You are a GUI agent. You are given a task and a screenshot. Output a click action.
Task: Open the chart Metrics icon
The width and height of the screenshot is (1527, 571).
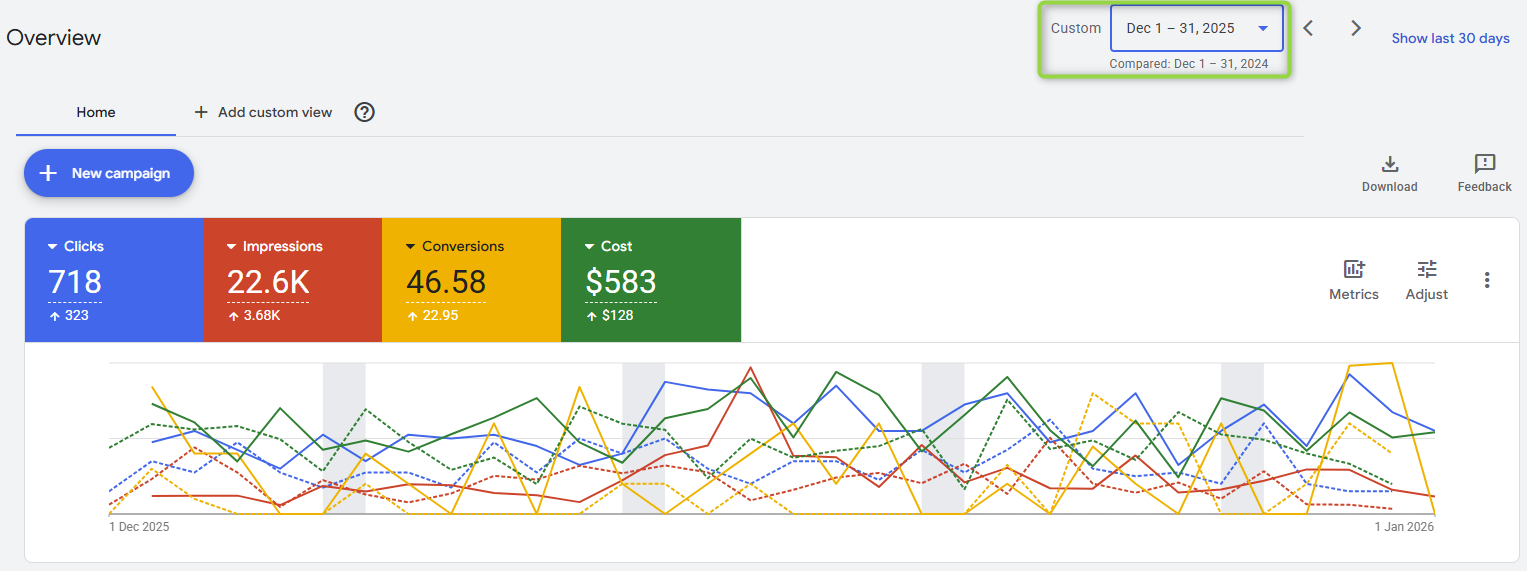click(1353, 269)
